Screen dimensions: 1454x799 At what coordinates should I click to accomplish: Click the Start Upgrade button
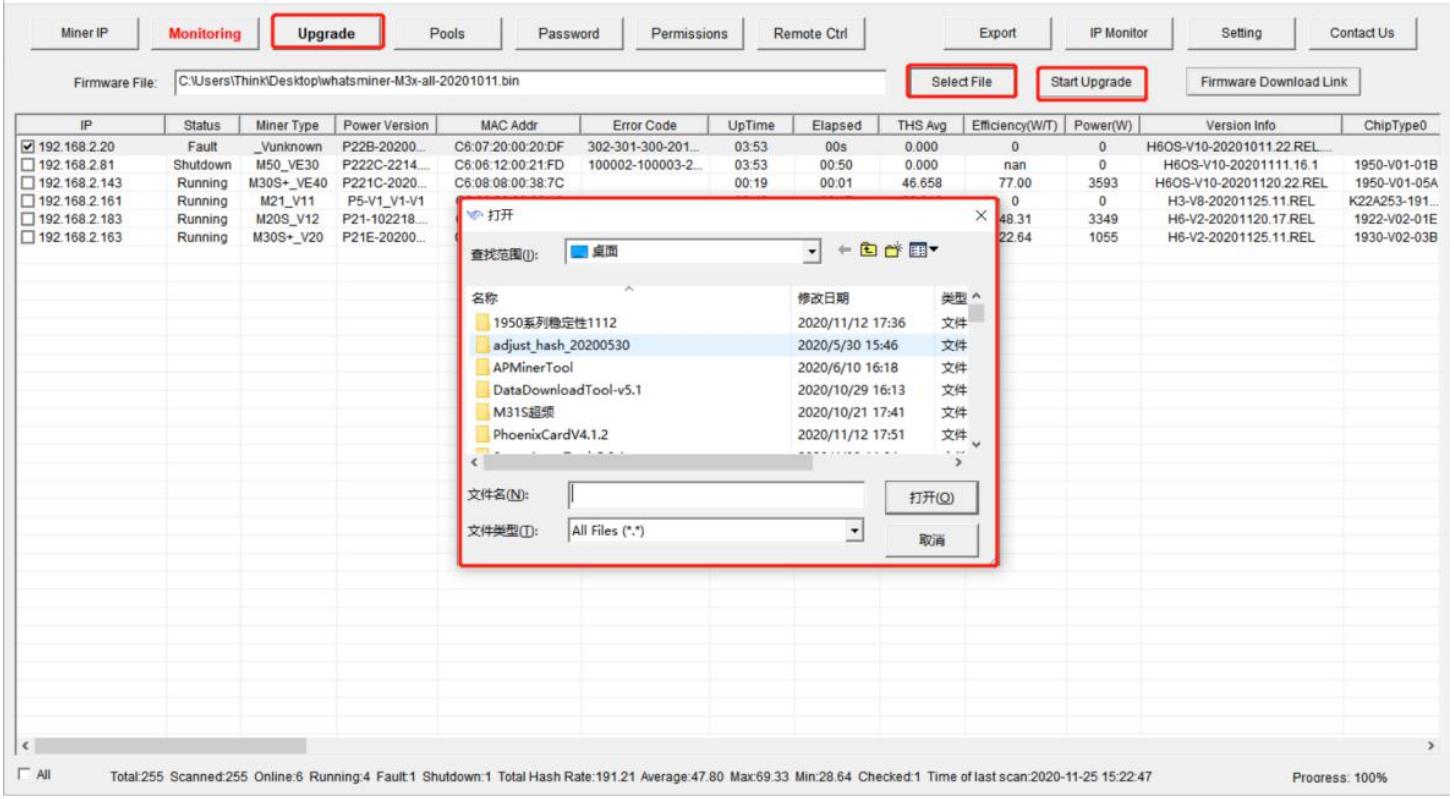(x=1090, y=82)
